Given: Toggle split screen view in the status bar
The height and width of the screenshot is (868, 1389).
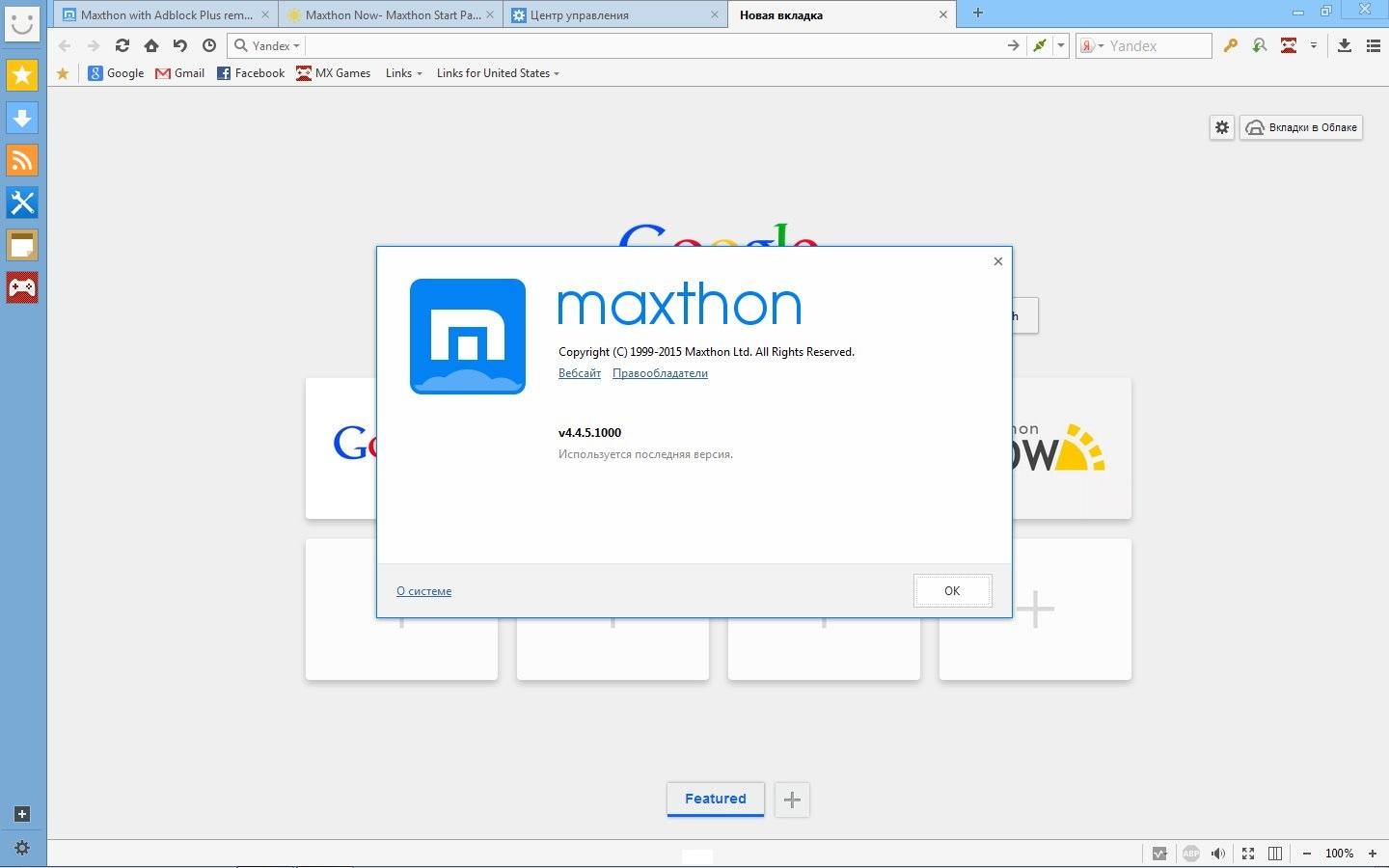Looking at the screenshot, I should point(1275,854).
